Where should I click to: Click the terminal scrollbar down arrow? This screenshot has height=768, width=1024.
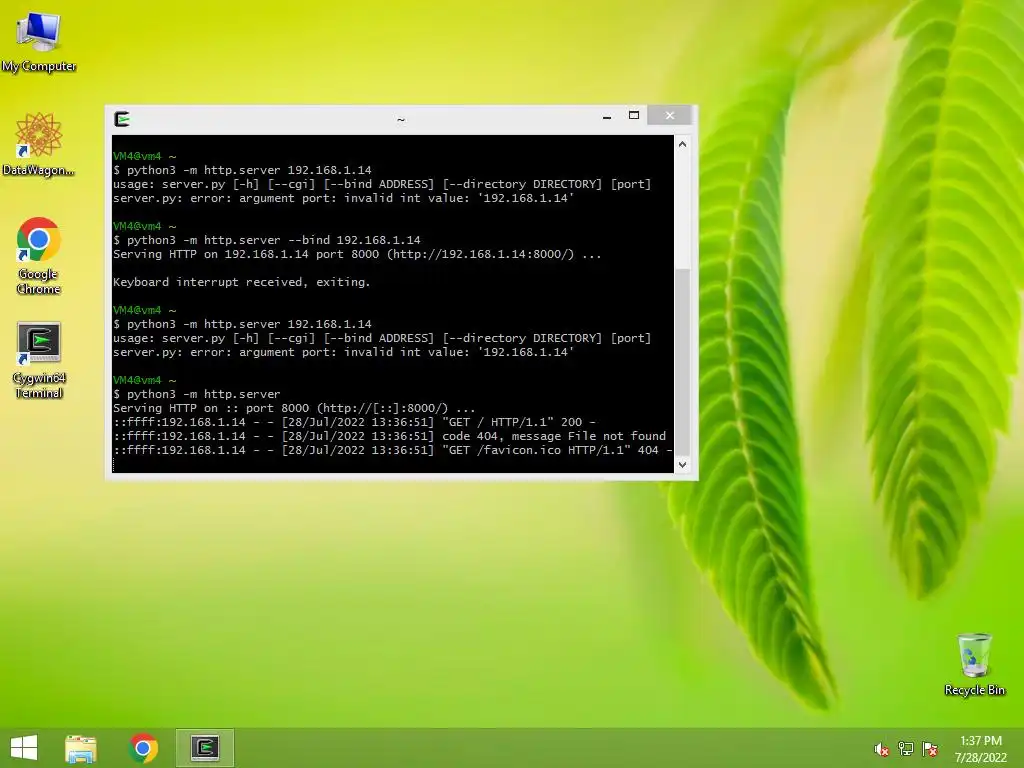682,464
